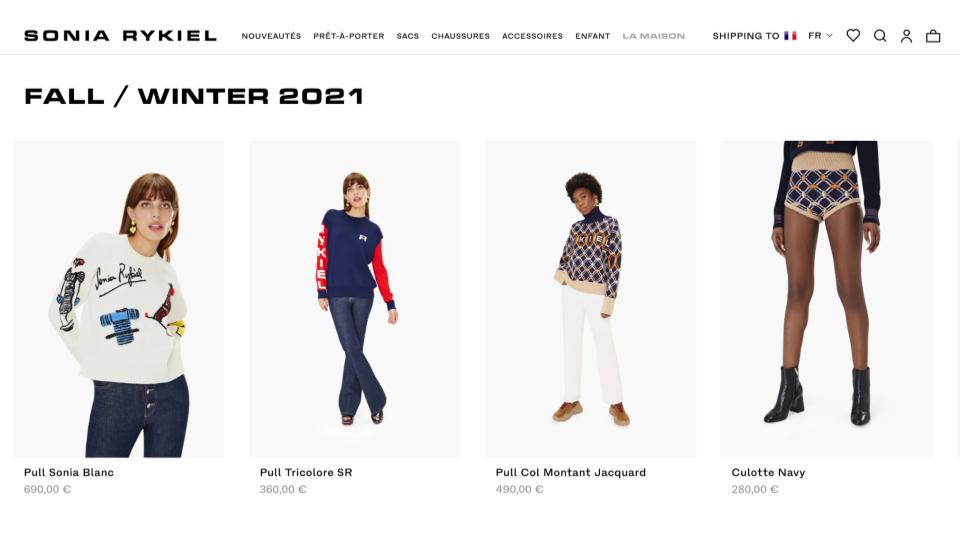Click the Culotte Navy product name
Viewport: 960px width, 540px height.
[x=768, y=472]
